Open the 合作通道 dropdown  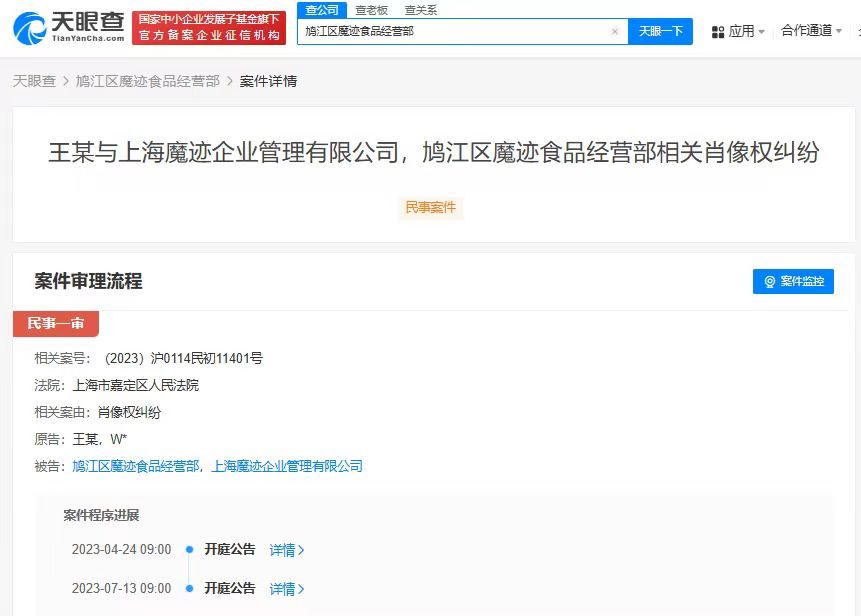[810, 31]
